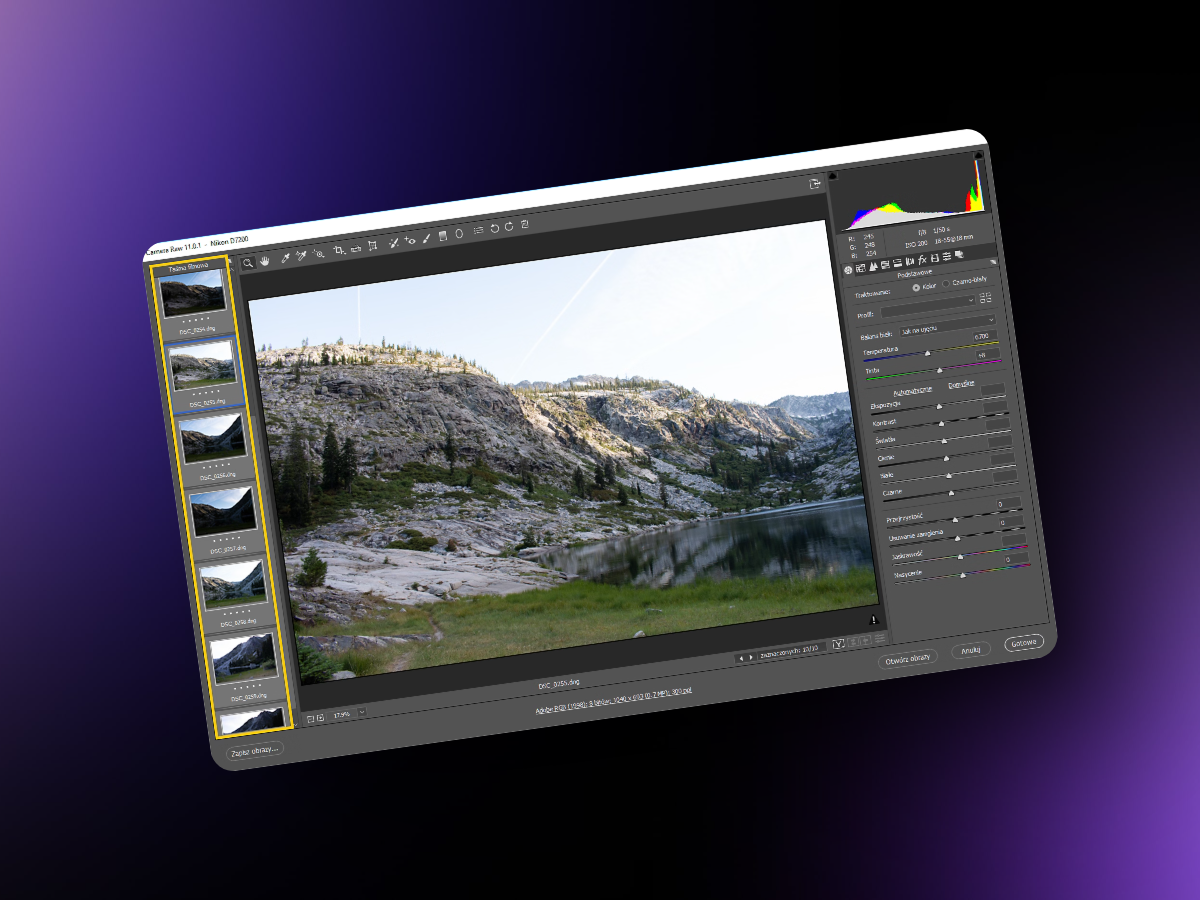
Task: Select the Czarno-biały treatment radio button
Action: 946,283
